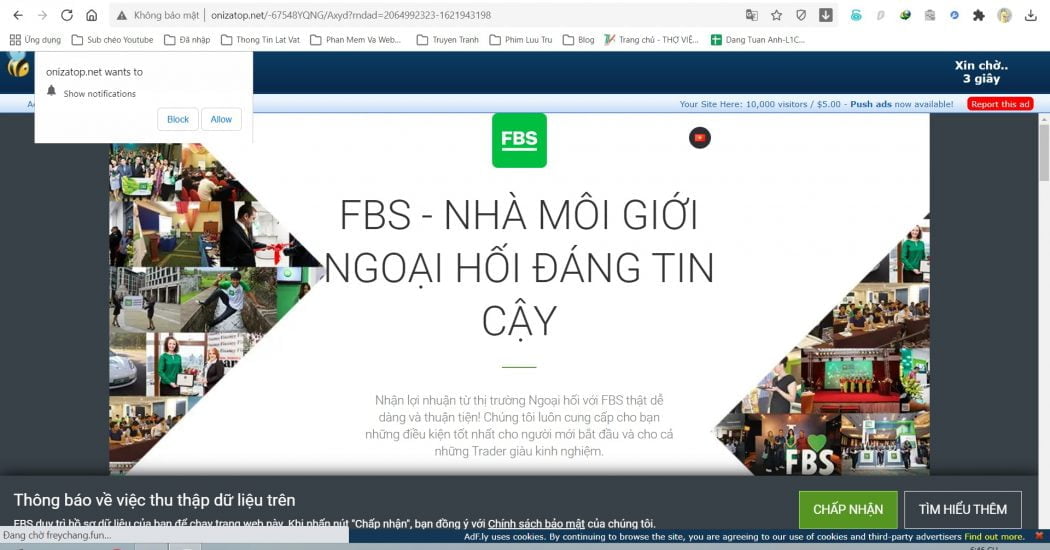1050x550 pixels.
Task: Open the Chính sách bảo mật link
Action: [x=536, y=524]
